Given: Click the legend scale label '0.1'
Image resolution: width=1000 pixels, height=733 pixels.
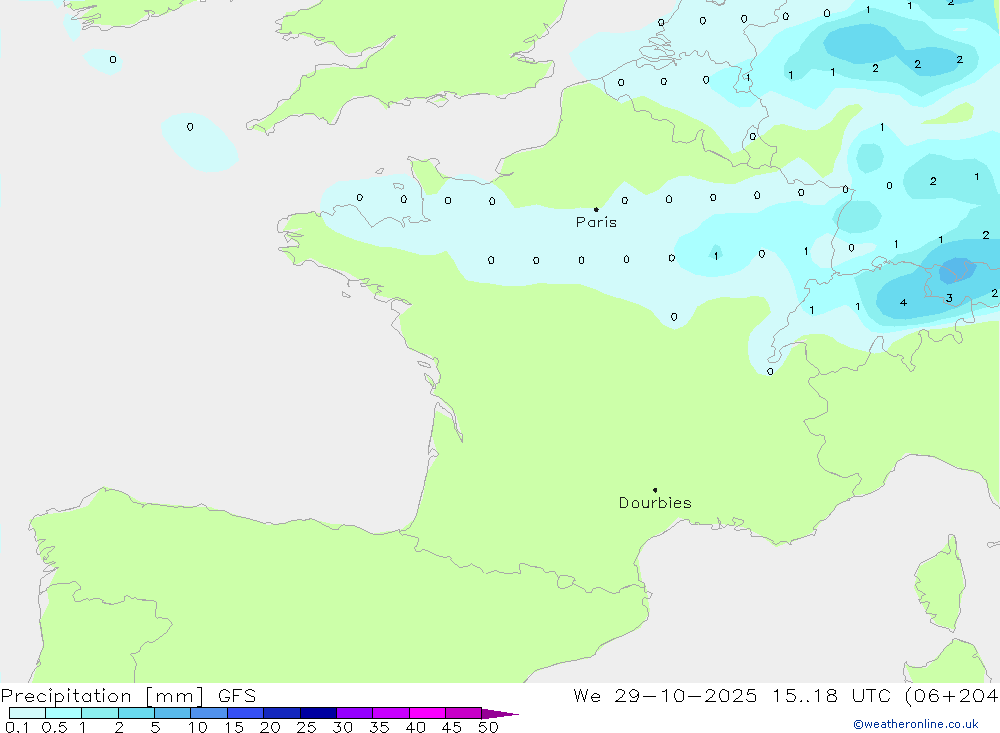Looking at the screenshot, I should point(17,727).
